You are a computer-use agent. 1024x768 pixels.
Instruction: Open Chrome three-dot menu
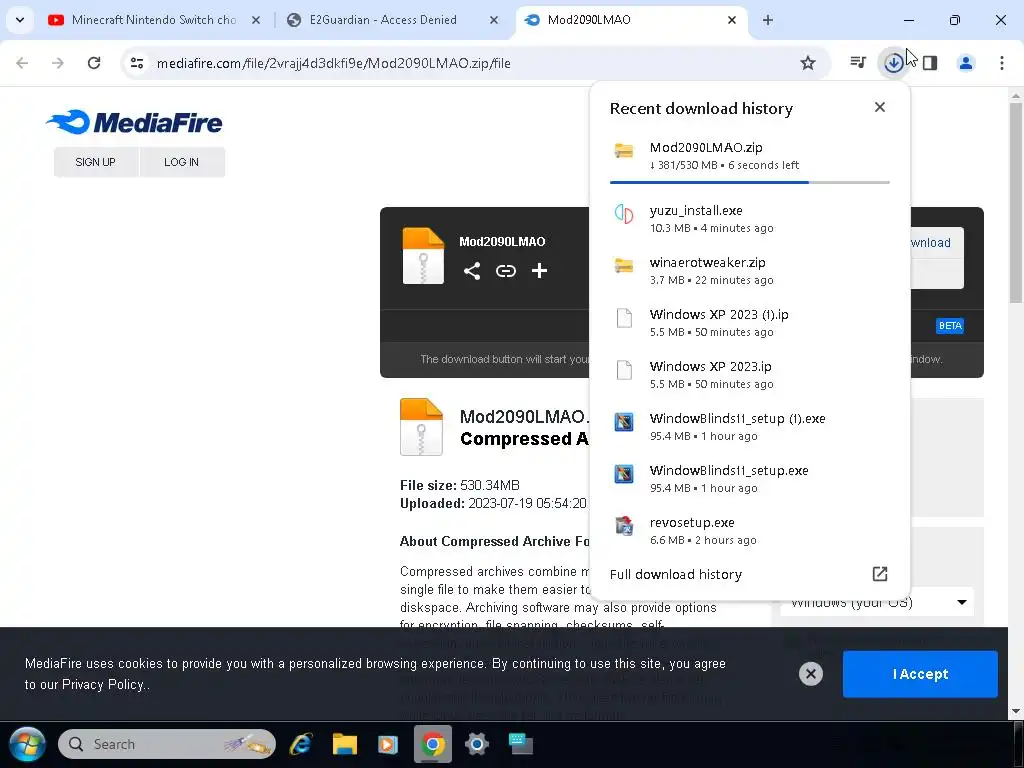(x=1002, y=63)
